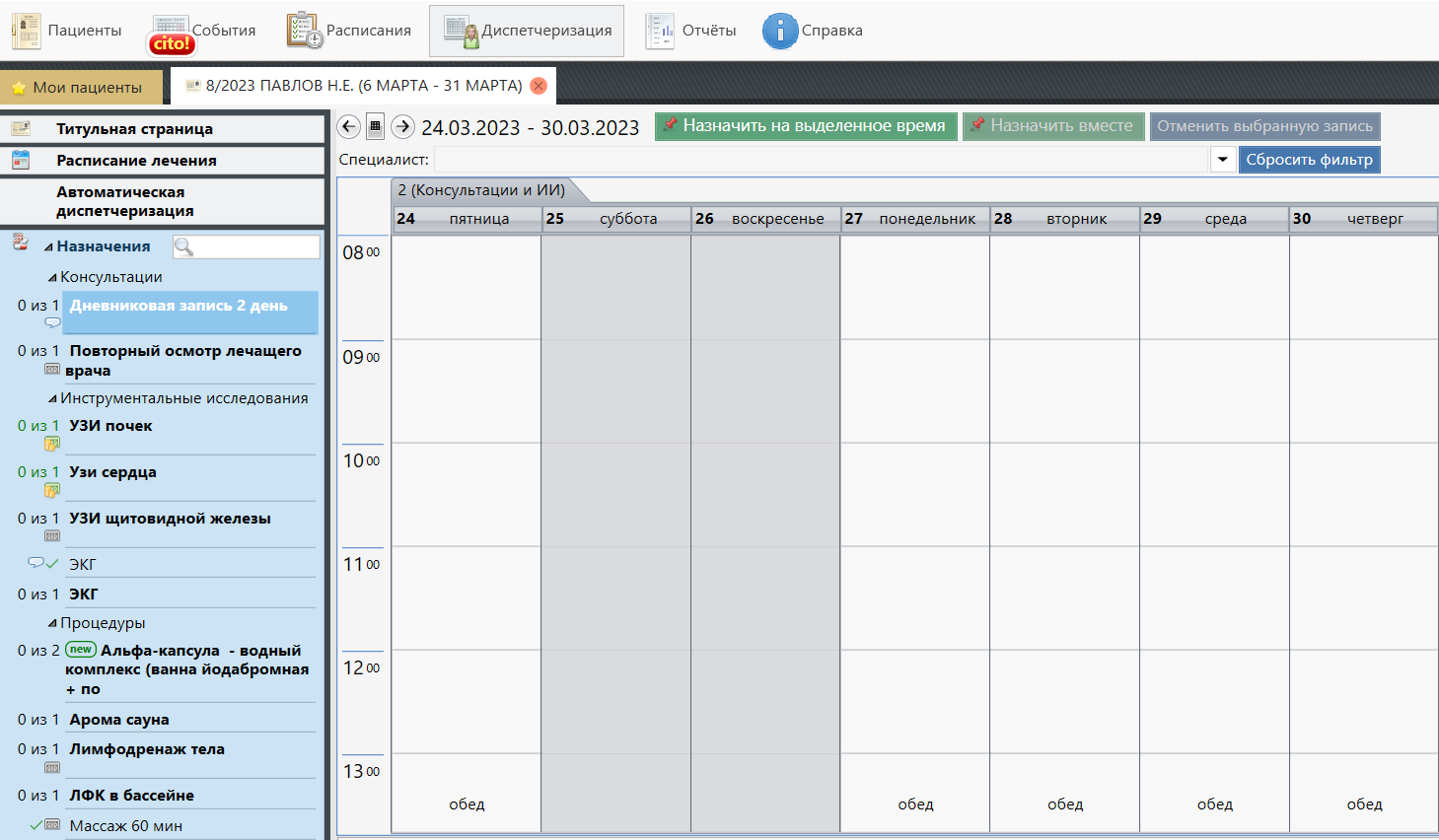Open the Отчёты chart icon
Screen dimensions: 1439x840
(660, 31)
